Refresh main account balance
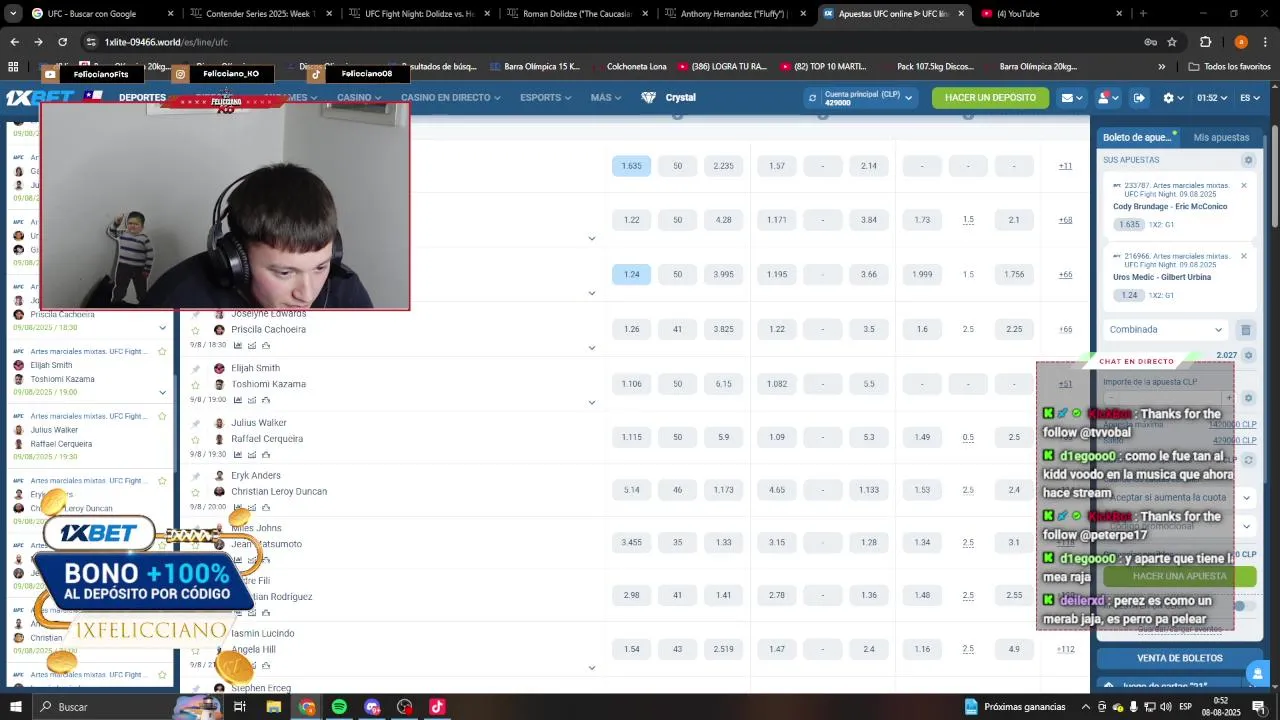This screenshot has height=720, width=1280. 812,98
